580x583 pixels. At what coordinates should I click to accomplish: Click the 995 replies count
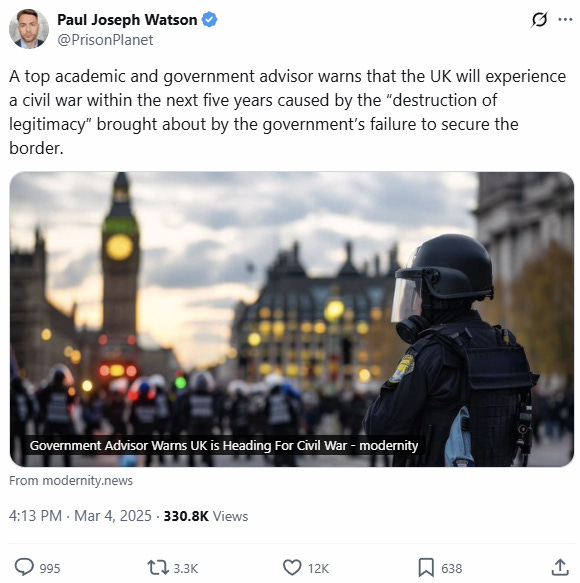pos(50,568)
